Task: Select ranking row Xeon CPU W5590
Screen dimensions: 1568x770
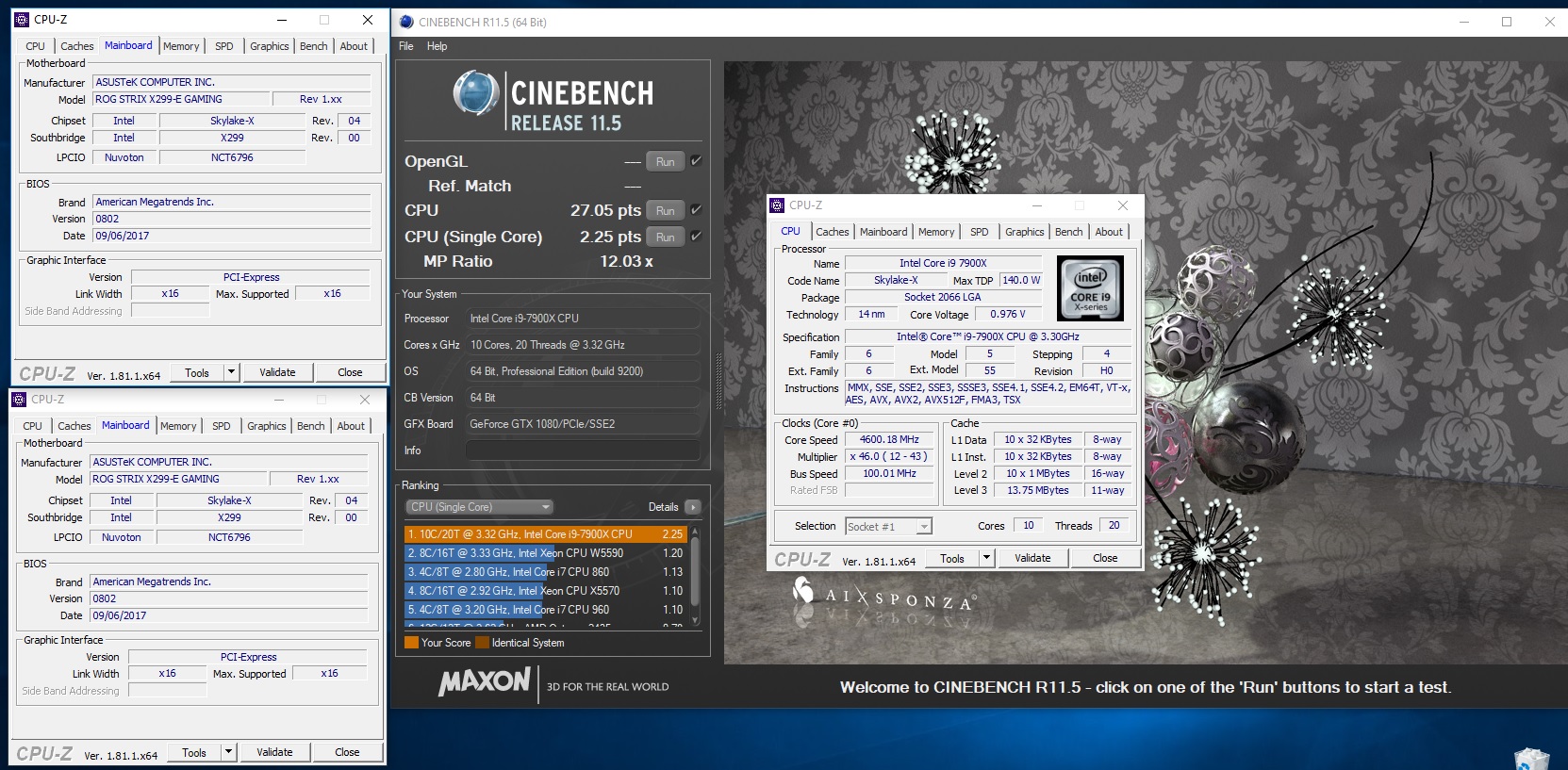Action: [x=546, y=553]
